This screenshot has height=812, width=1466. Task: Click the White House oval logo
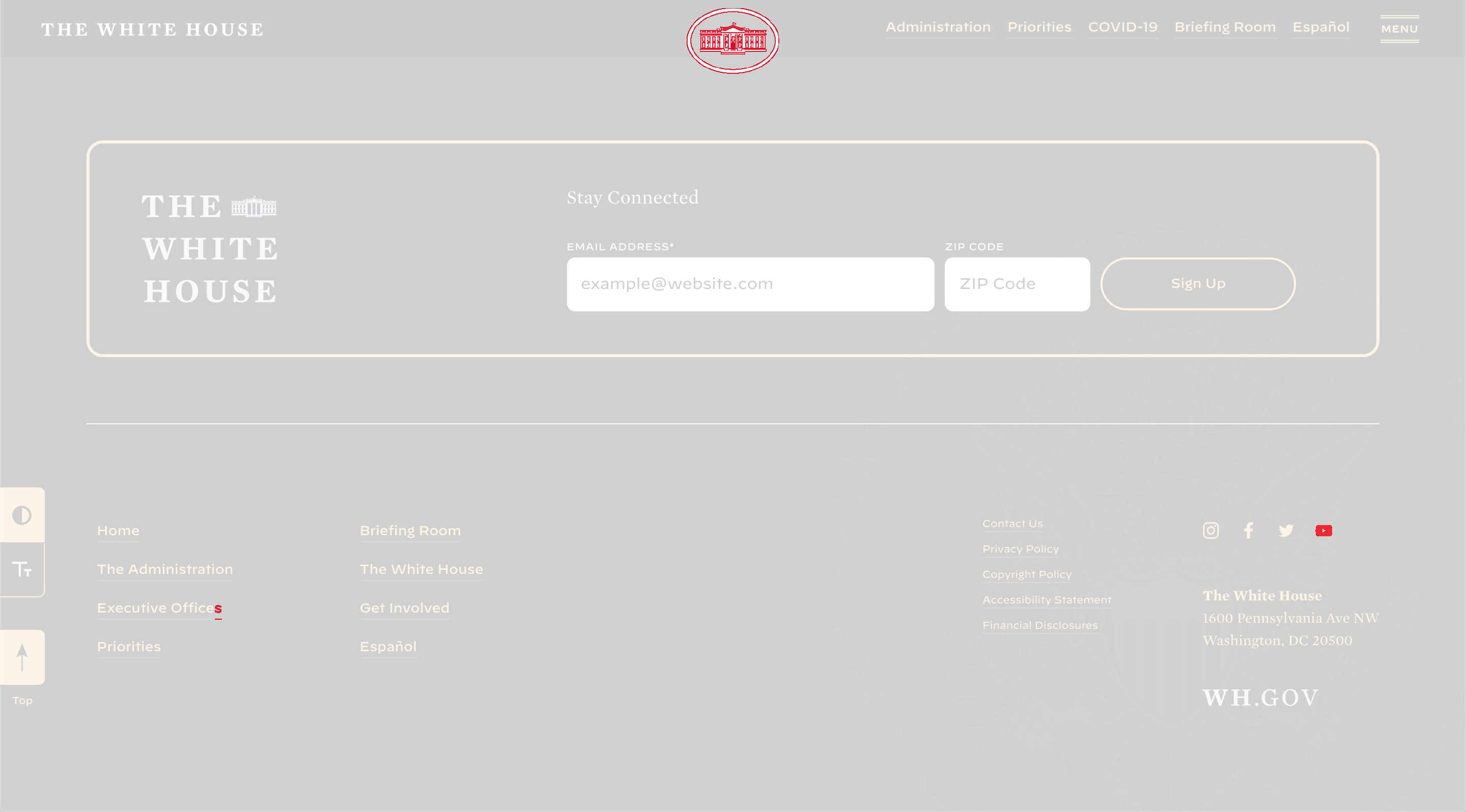732,40
